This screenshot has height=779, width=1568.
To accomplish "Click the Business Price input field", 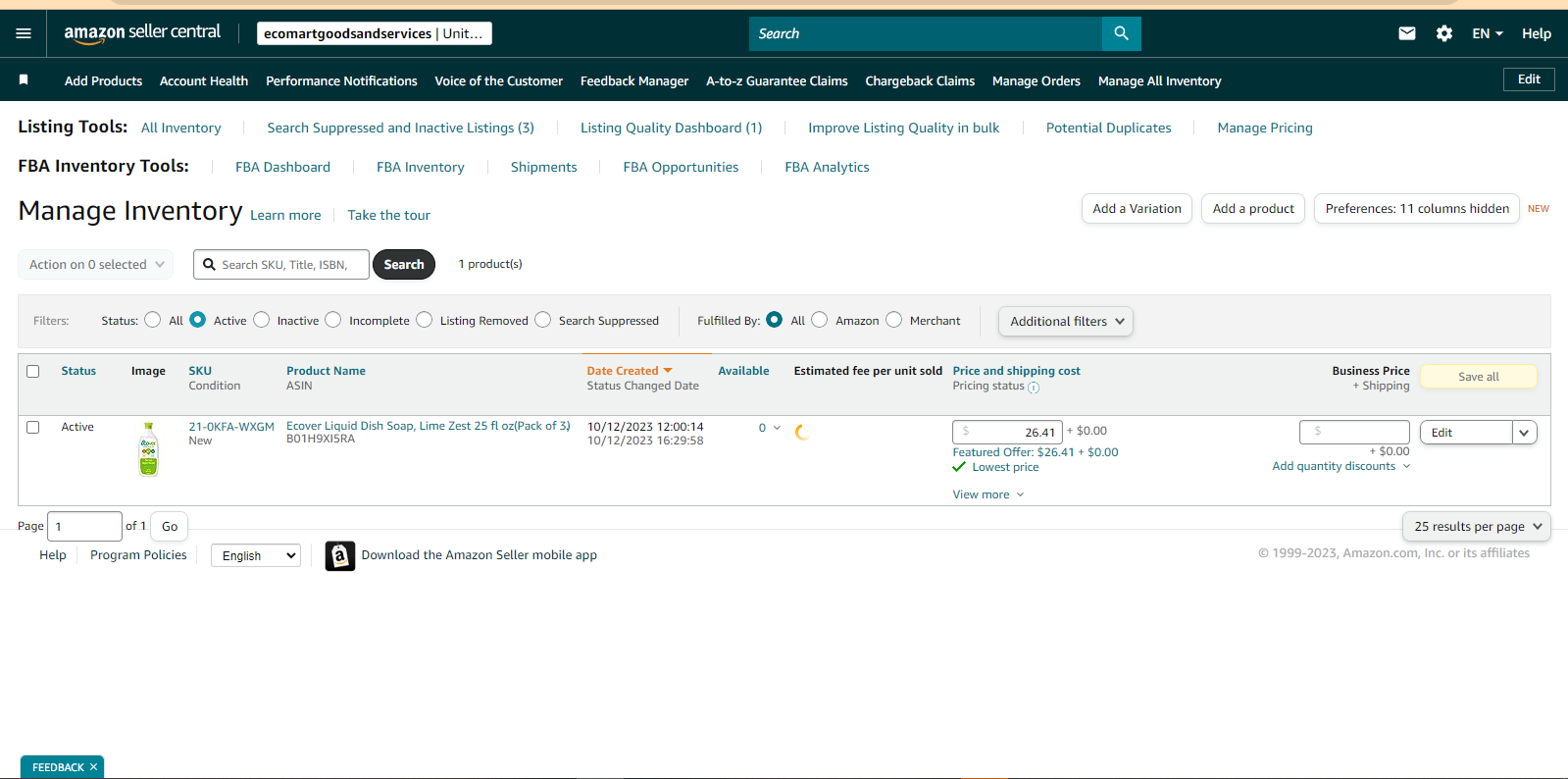I will [1354, 432].
